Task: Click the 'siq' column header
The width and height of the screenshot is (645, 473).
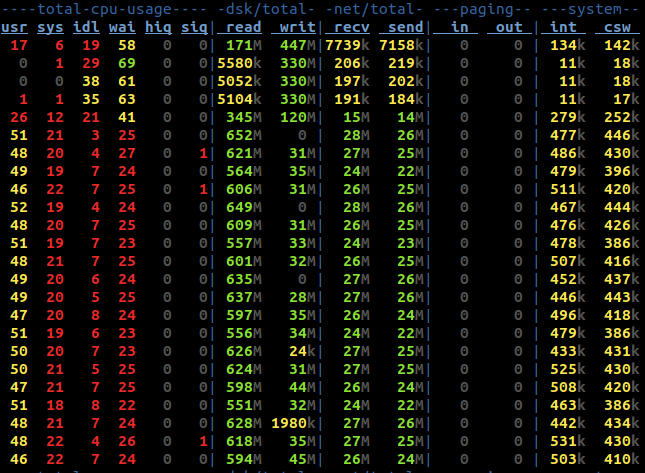Action: tap(194, 27)
